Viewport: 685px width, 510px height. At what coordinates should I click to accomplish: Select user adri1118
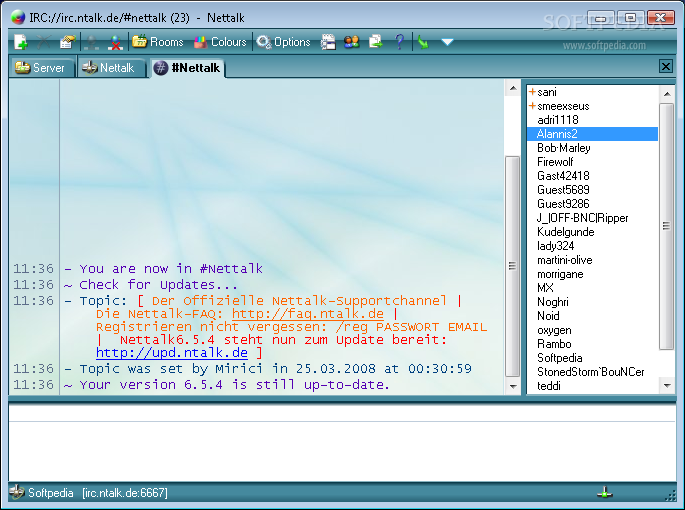pos(592,120)
